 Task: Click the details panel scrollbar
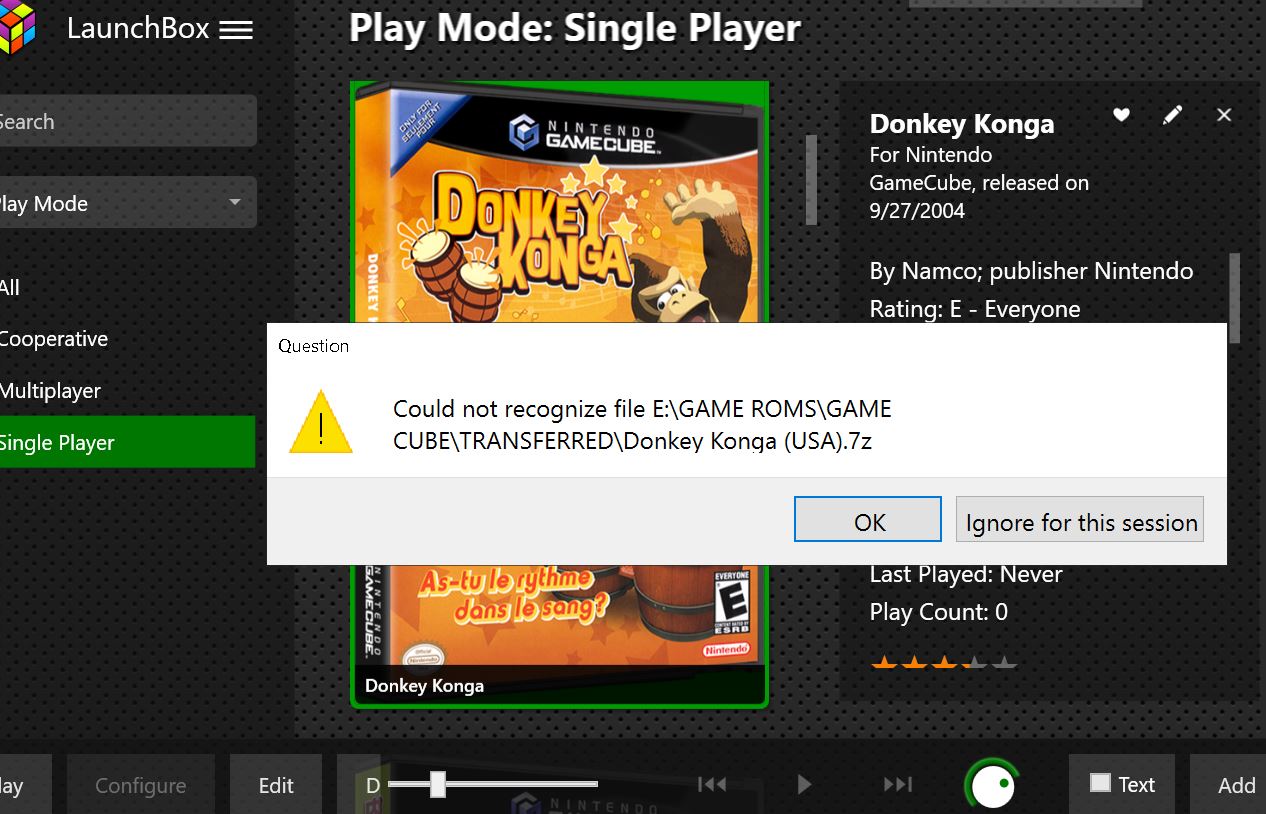tap(1234, 297)
